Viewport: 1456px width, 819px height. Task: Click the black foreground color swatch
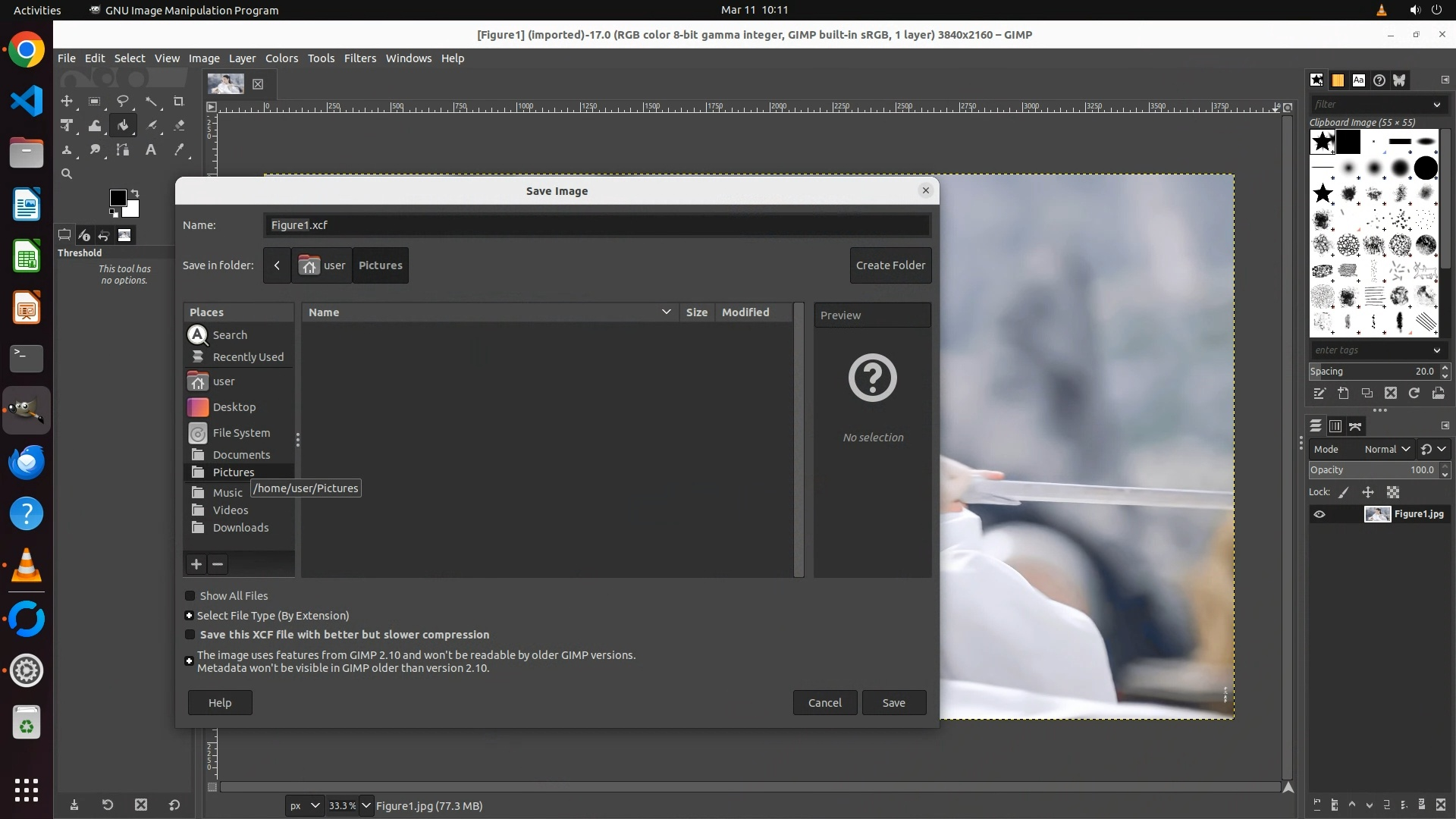pos(118,198)
